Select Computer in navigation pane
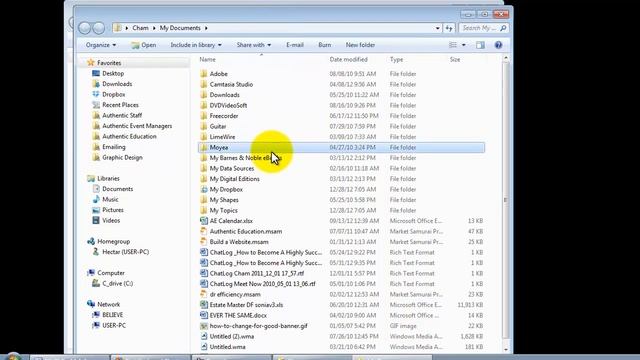640x360 pixels. point(111,273)
